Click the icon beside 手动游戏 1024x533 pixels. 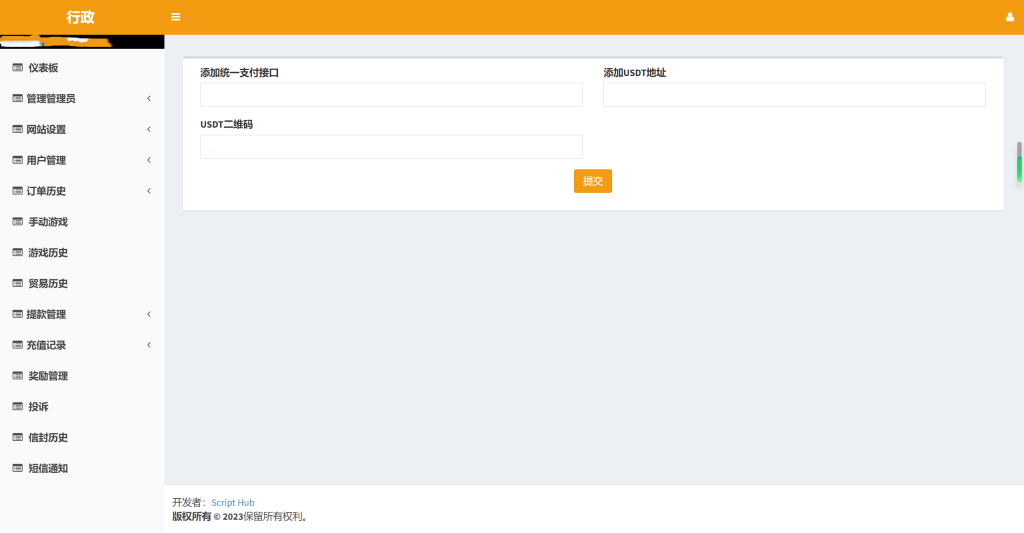tap(17, 222)
